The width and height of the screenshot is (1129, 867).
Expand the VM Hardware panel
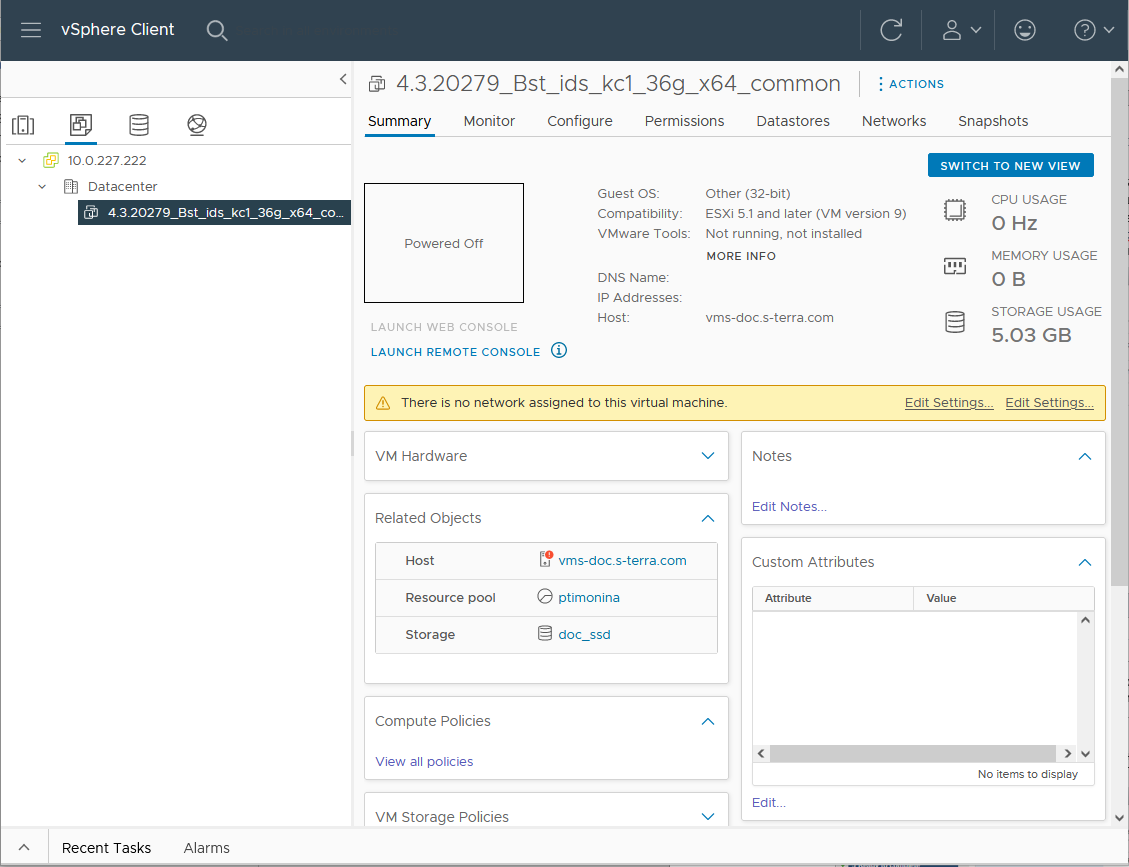708,456
